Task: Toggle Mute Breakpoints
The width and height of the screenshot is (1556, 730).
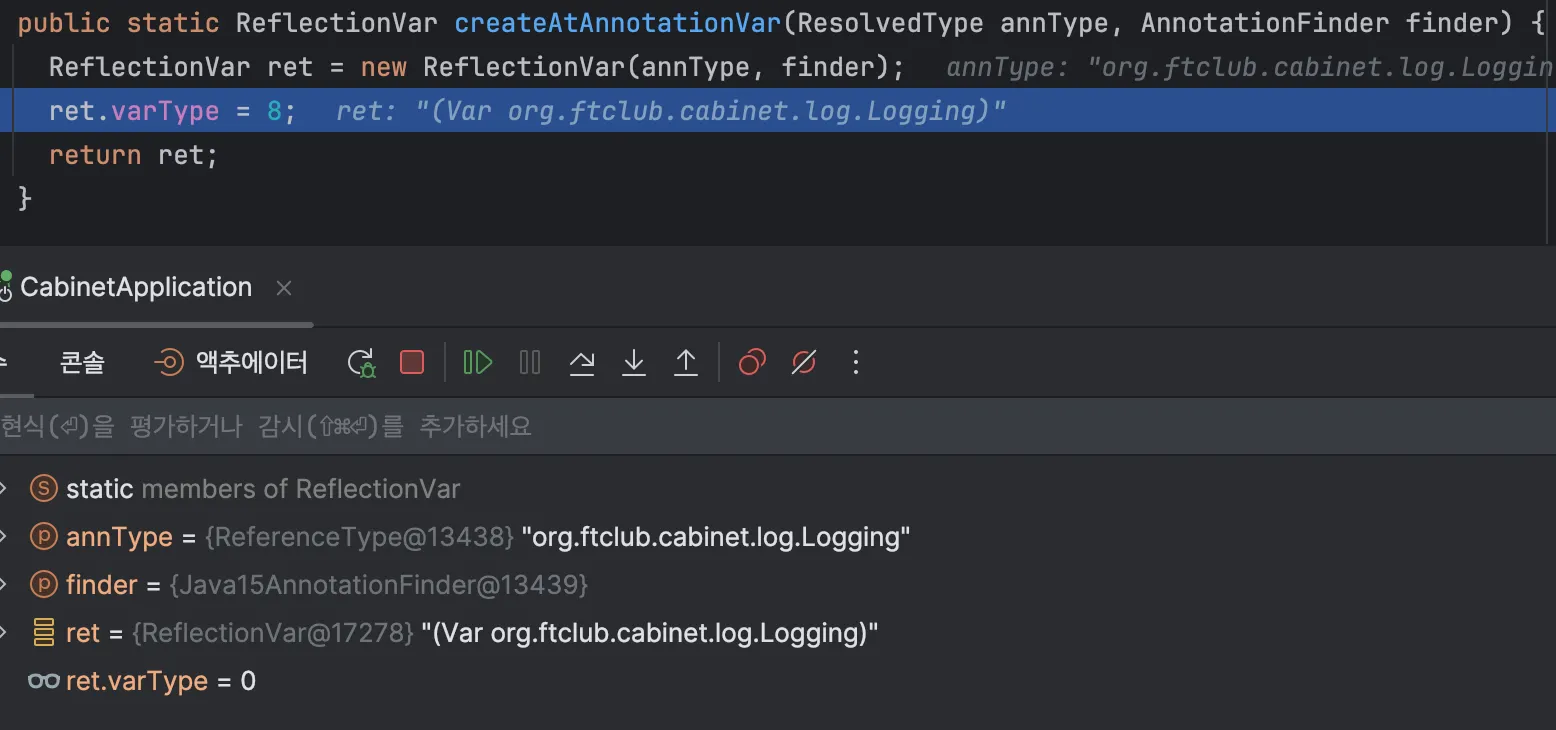Action: pyautogui.click(x=803, y=362)
